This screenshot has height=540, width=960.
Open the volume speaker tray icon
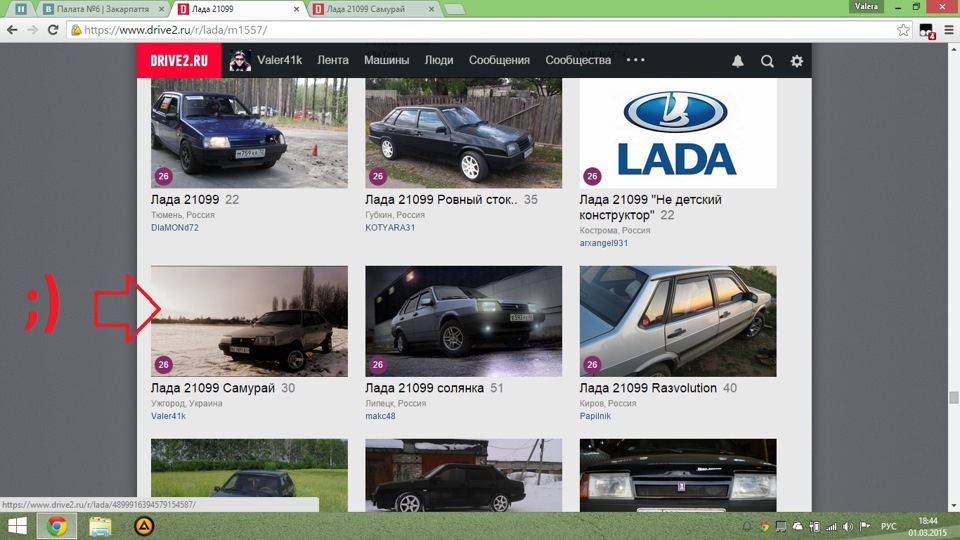click(x=848, y=527)
